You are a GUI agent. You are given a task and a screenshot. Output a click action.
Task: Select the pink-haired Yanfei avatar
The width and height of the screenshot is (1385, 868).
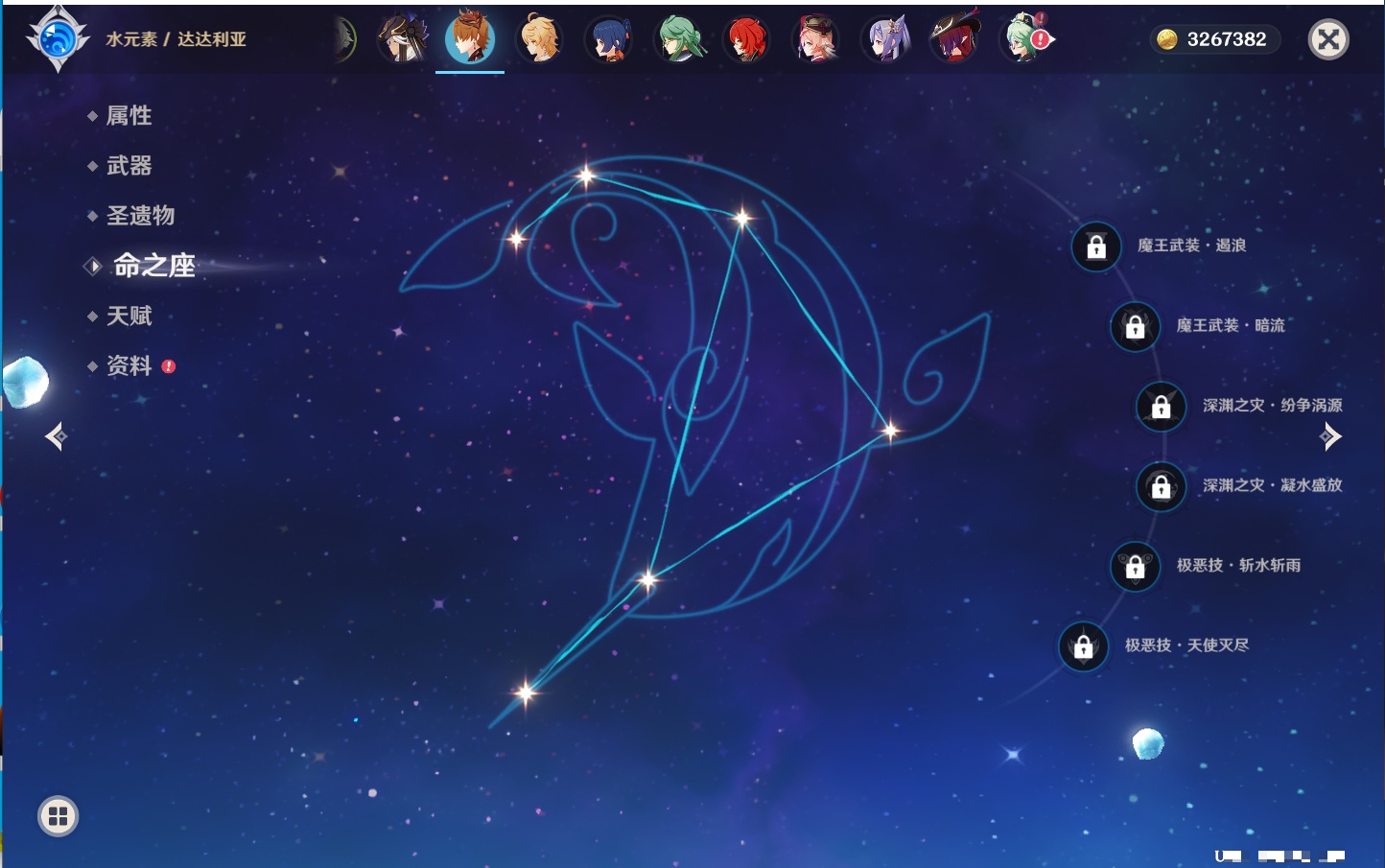point(816,40)
